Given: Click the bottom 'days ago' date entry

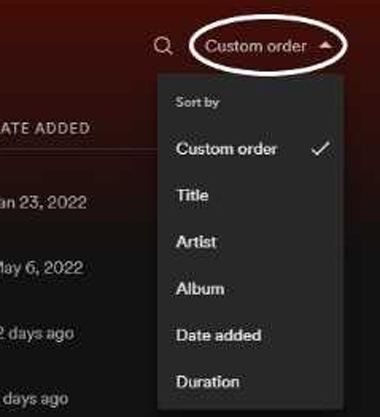Looking at the screenshot, I should 34,399.
